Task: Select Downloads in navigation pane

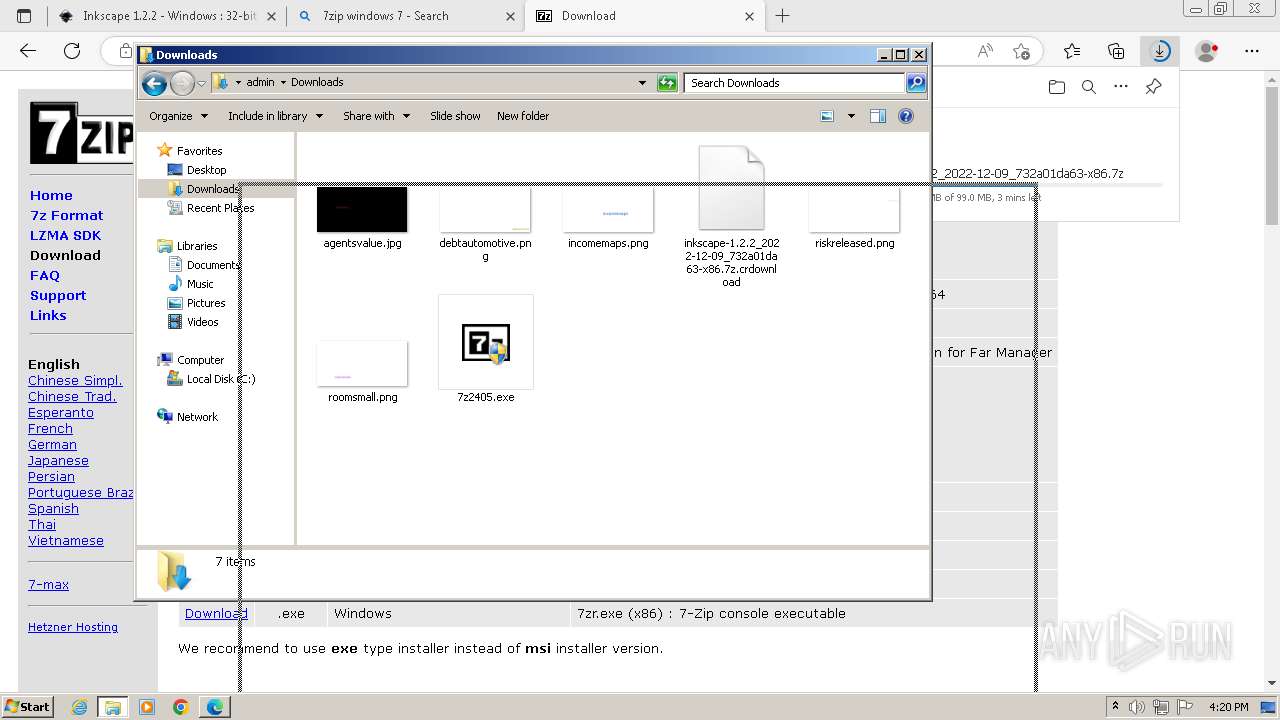Action: pos(213,189)
